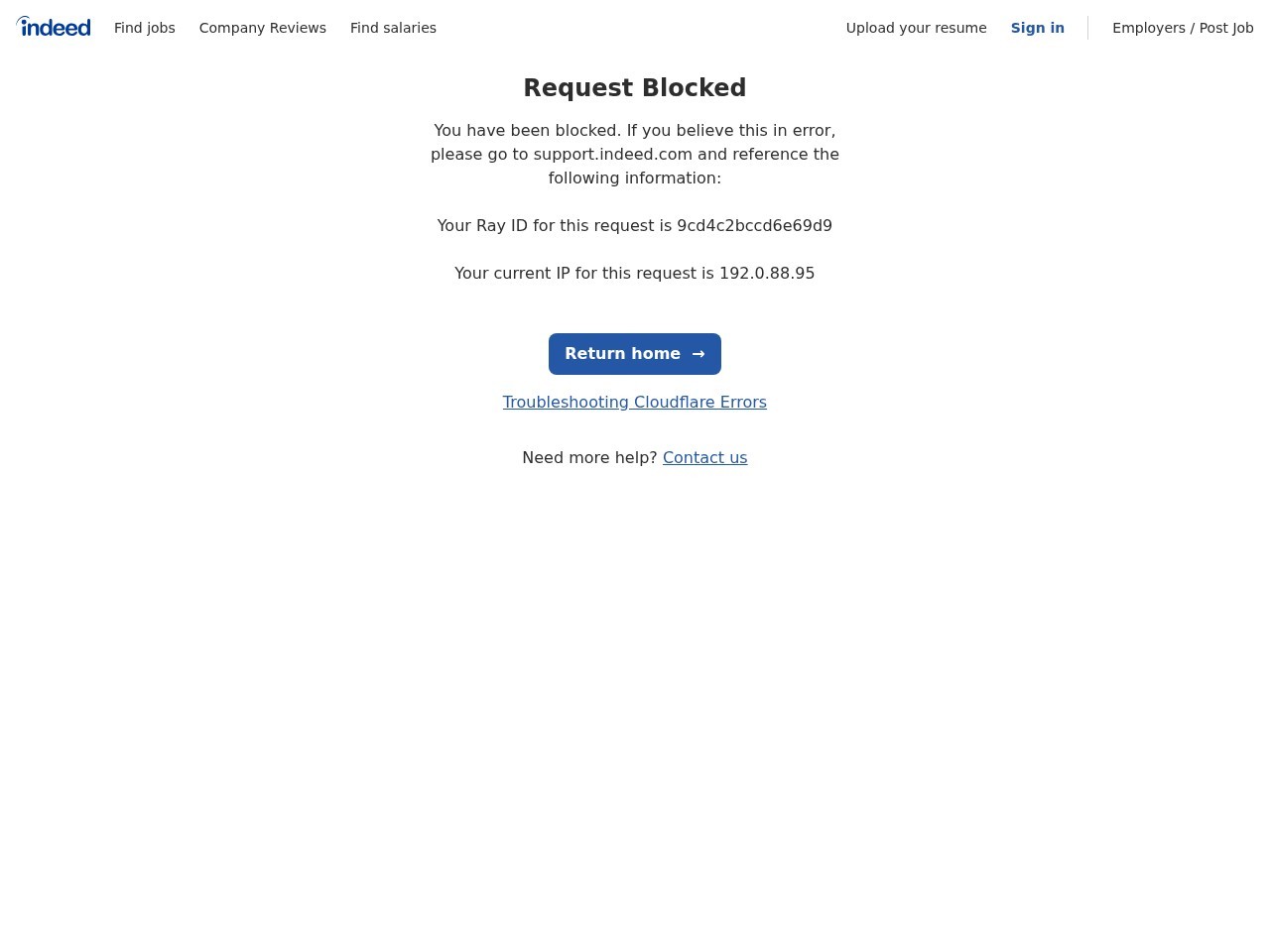
Task: Click the Request Blocked heading
Action: (635, 88)
